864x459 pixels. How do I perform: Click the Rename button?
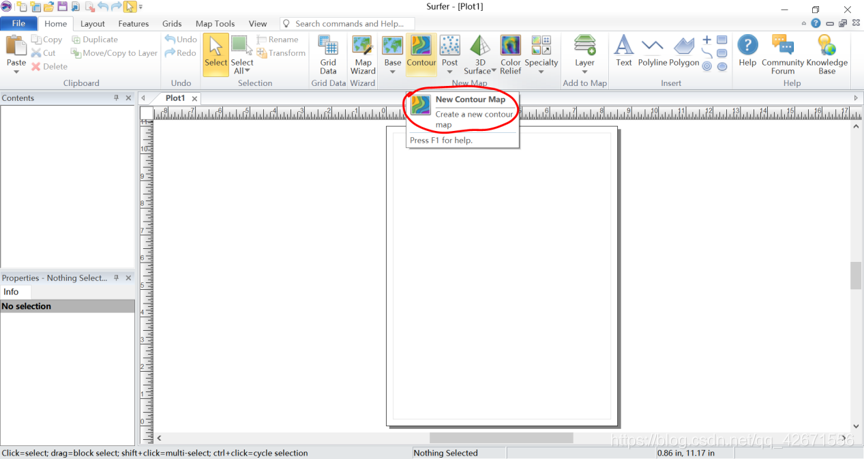277,40
